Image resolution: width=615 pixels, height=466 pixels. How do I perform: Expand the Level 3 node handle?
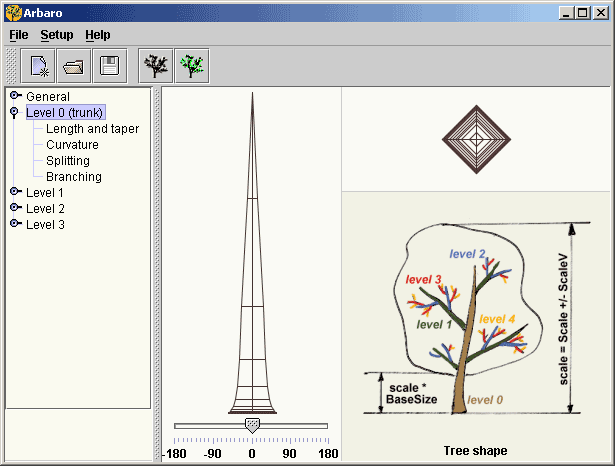pyautogui.click(x=15, y=224)
